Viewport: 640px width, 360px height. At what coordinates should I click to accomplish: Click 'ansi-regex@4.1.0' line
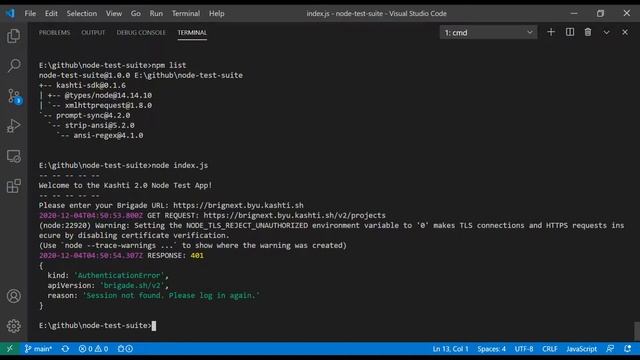[x=108, y=135]
